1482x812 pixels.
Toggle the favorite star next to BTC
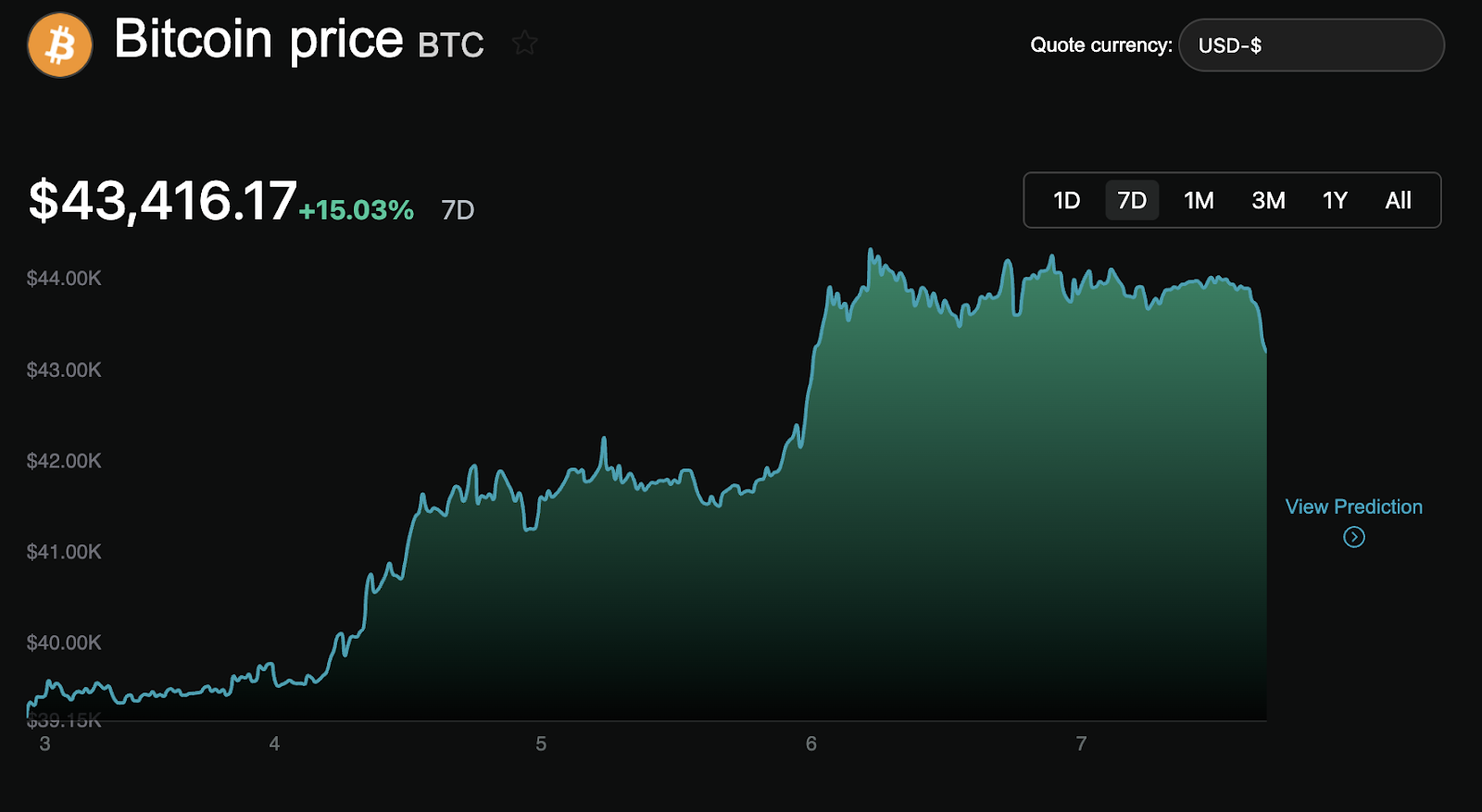[525, 43]
